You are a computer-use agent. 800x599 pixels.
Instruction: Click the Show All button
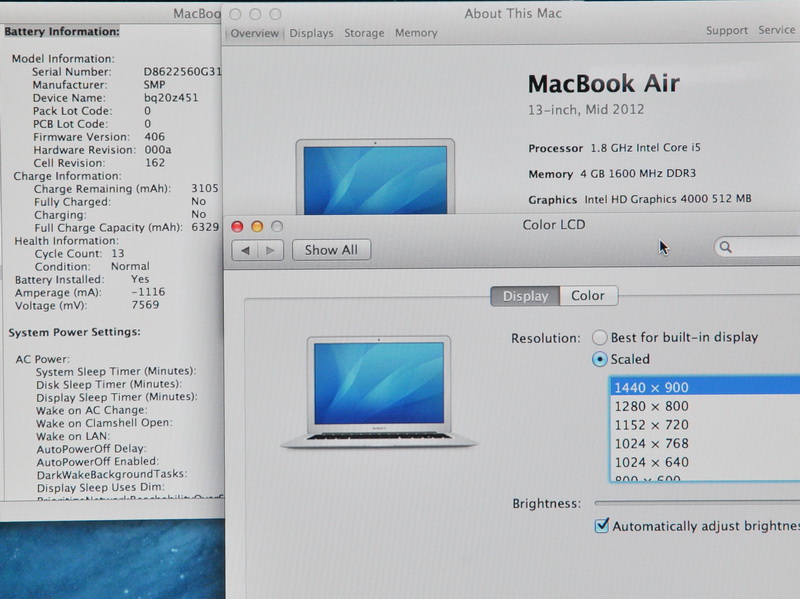(331, 250)
